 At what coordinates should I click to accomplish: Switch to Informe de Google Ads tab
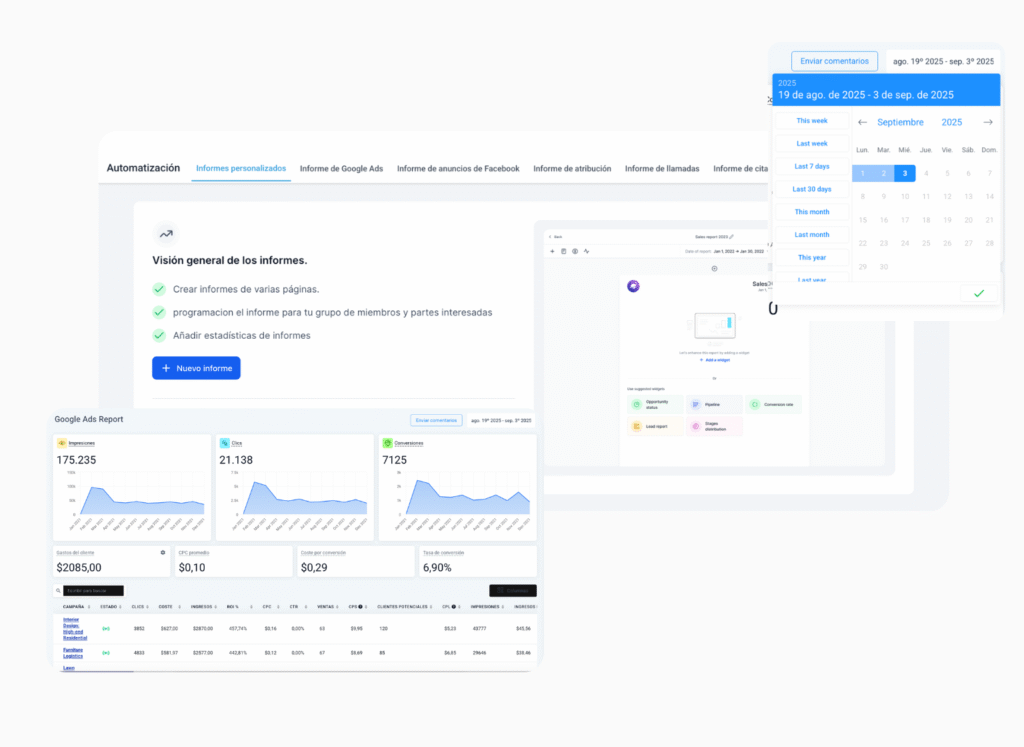point(341,168)
